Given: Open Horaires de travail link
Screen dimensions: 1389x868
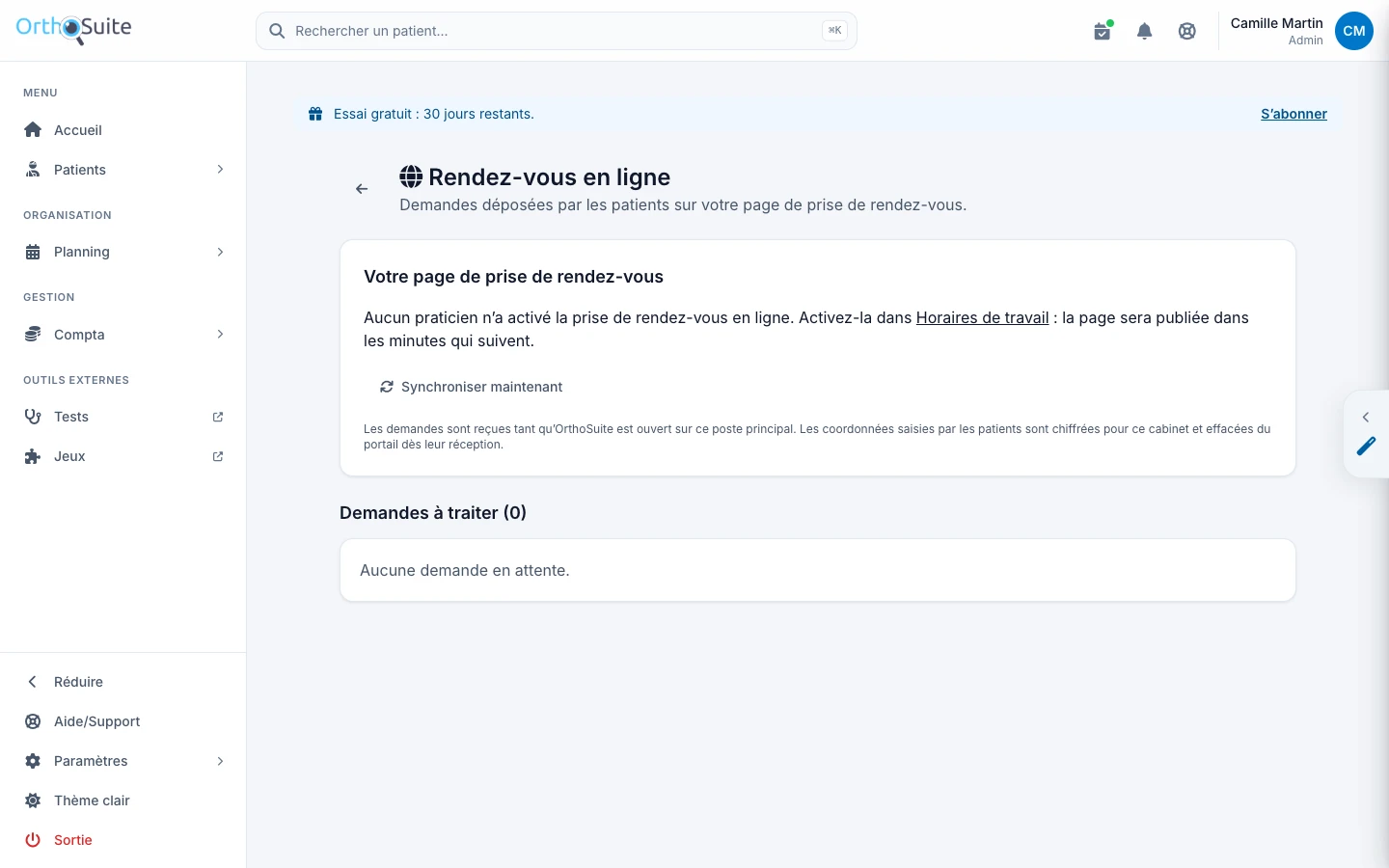Looking at the screenshot, I should (x=982, y=317).
